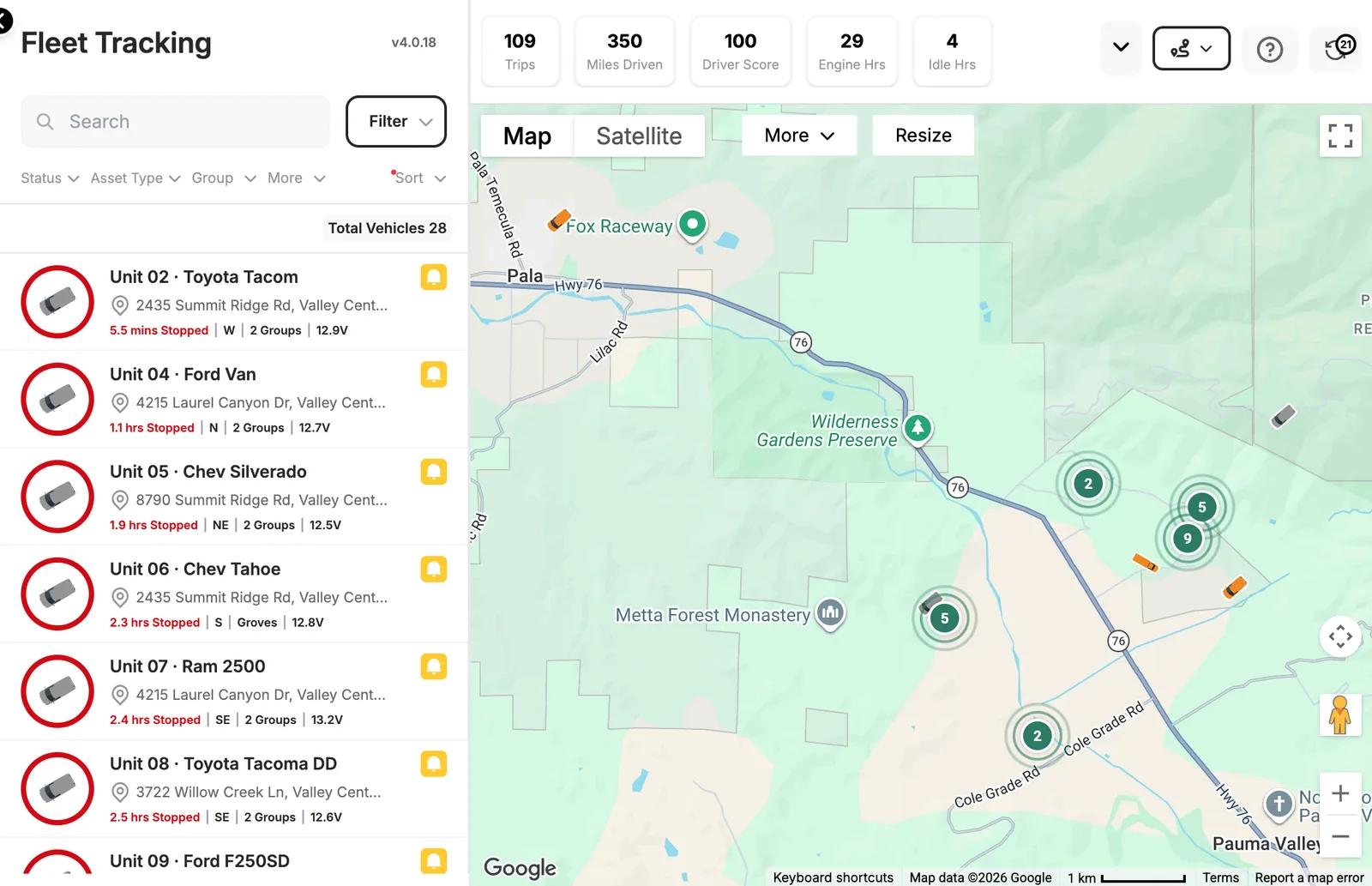The width and height of the screenshot is (1372, 886).
Task: Click the Metta Forest Monastery map pin
Action: coord(829,613)
